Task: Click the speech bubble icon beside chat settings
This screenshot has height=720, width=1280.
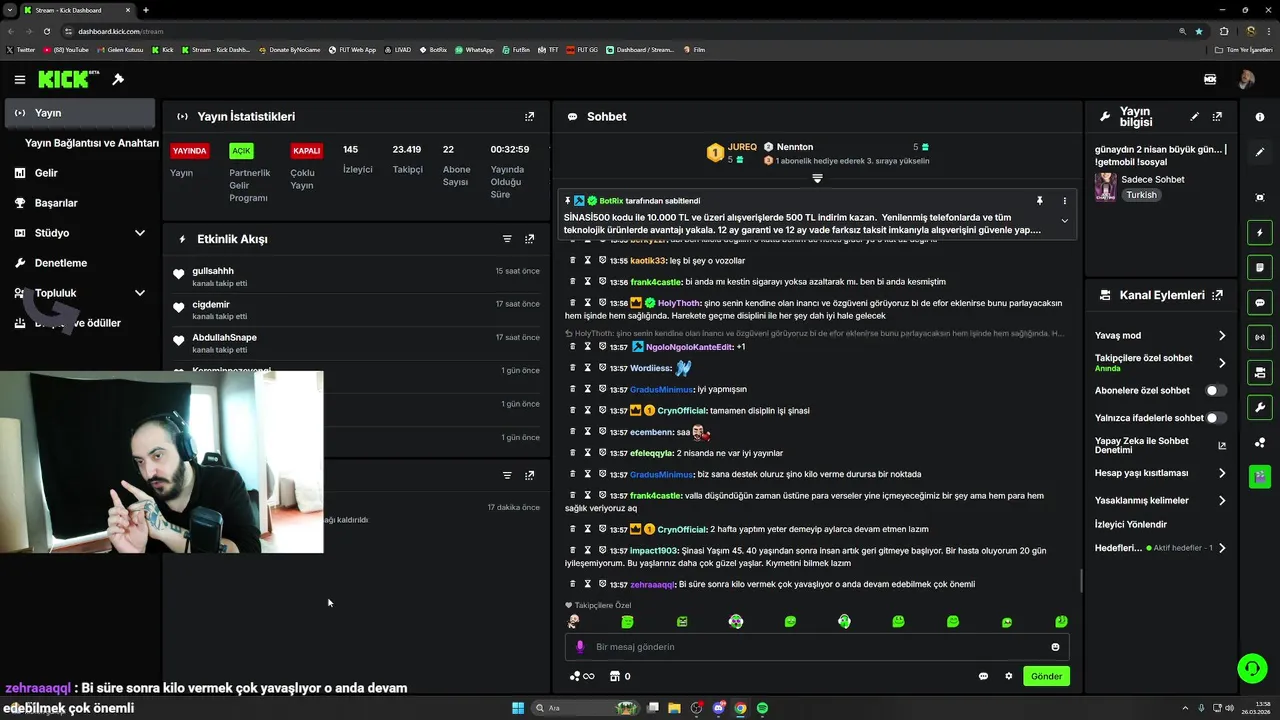Action: tap(983, 676)
